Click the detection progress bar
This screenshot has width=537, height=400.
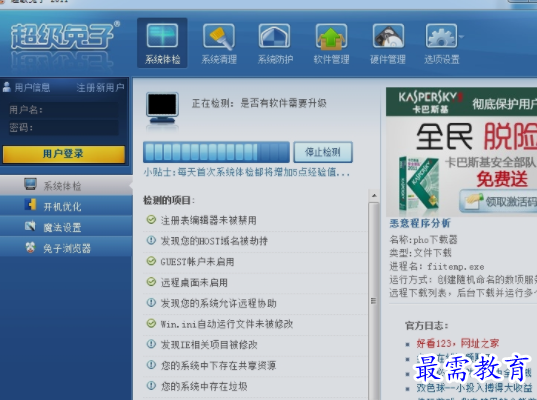click(216, 152)
